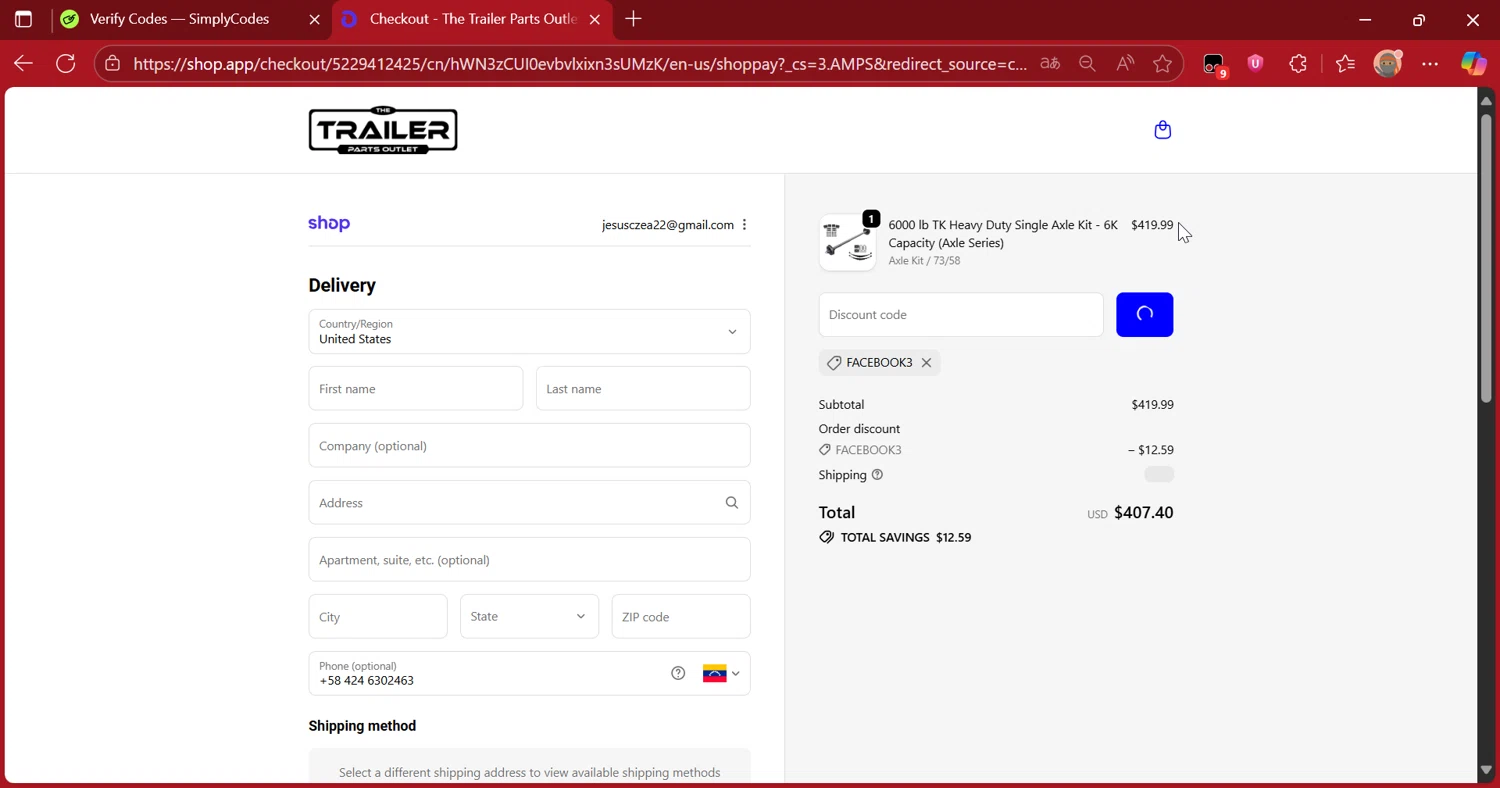This screenshot has height=788, width=1500.
Task: Expand the Country/Region dropdown
Action: [529, 332]
